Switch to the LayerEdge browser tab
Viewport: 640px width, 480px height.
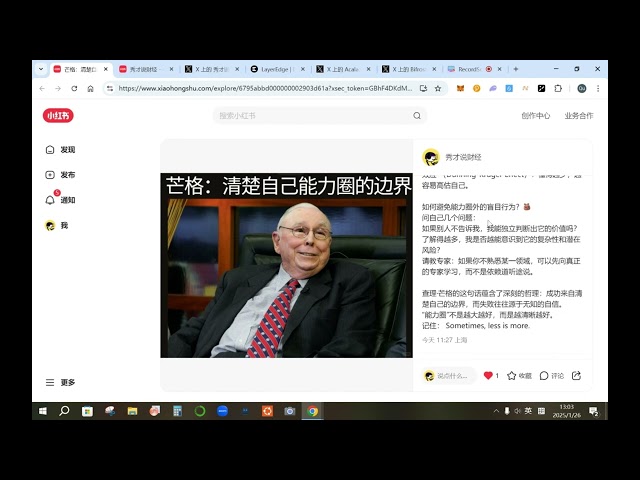point(278,69)
